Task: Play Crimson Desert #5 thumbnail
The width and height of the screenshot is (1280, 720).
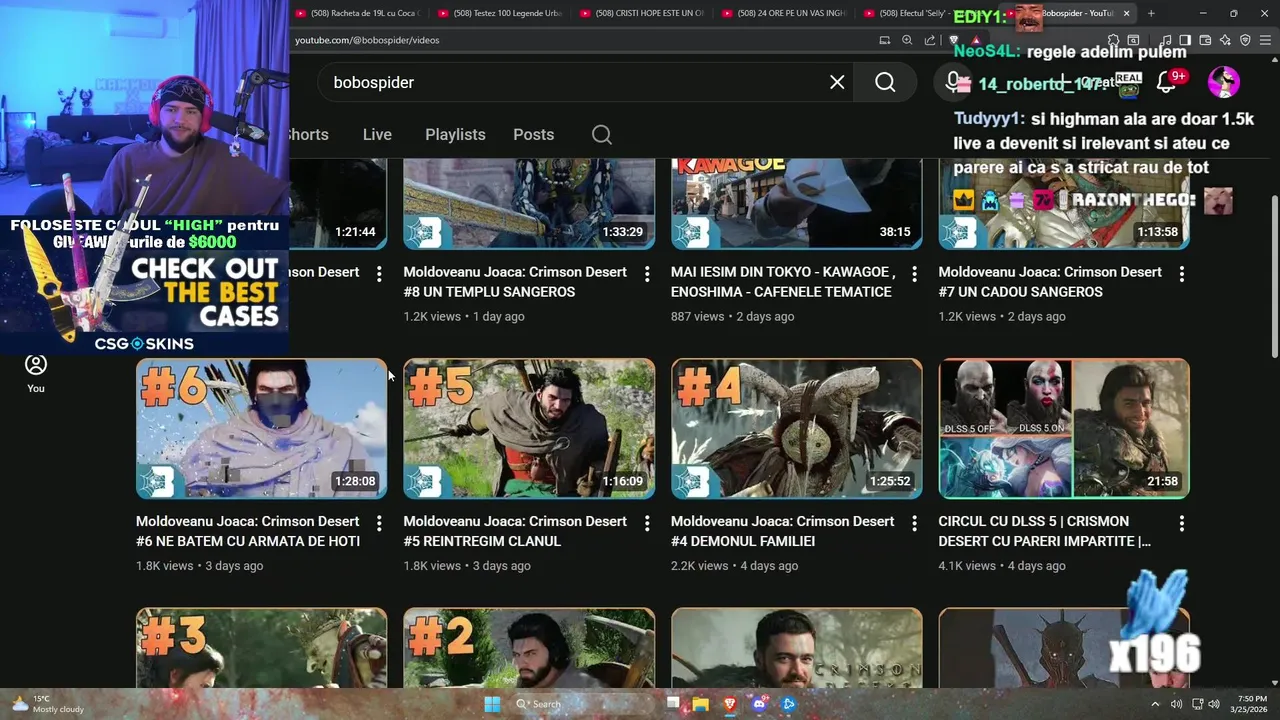Action: click(x=529, y=428)
